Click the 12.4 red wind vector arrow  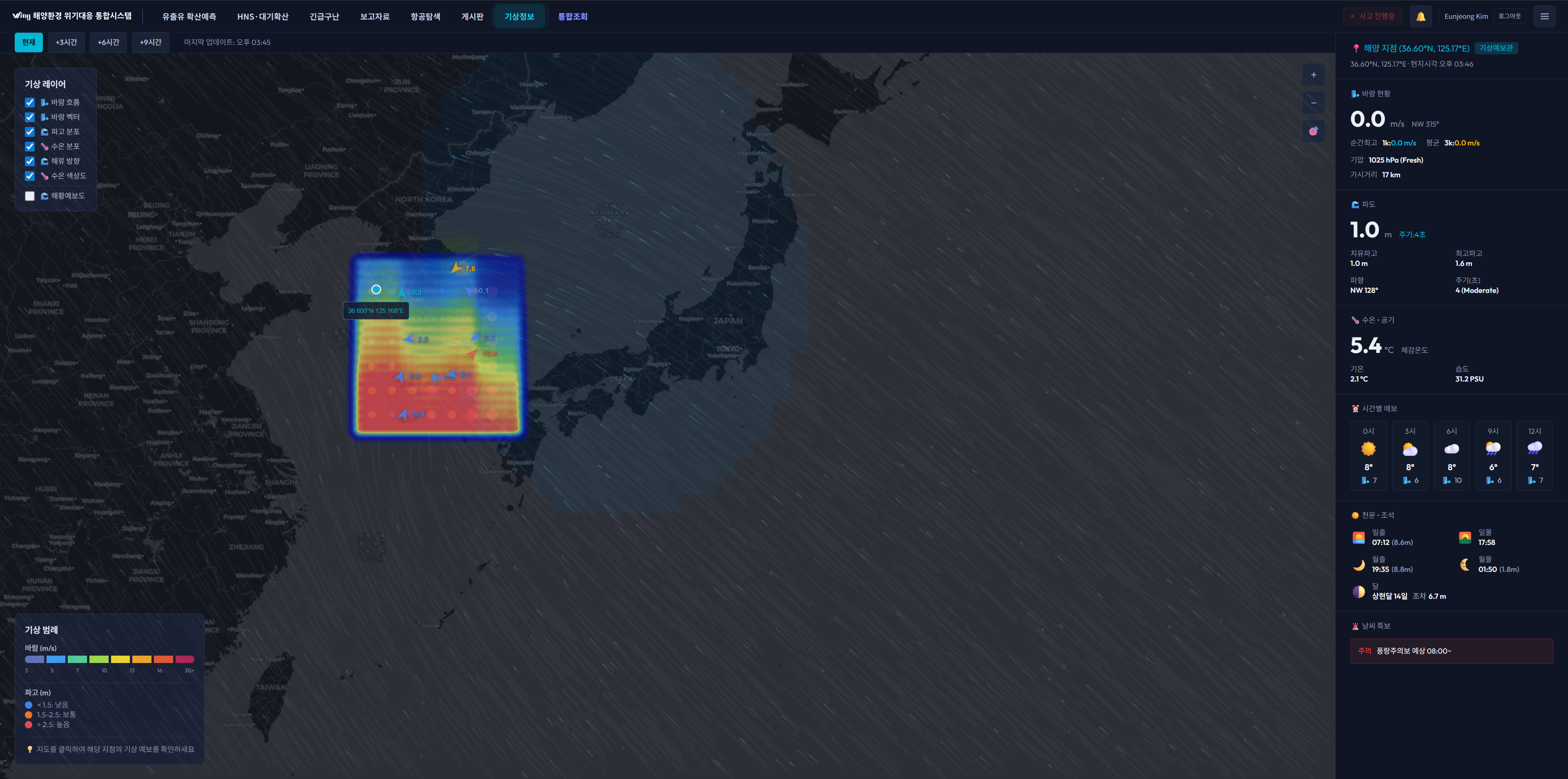tap(472, 353)
